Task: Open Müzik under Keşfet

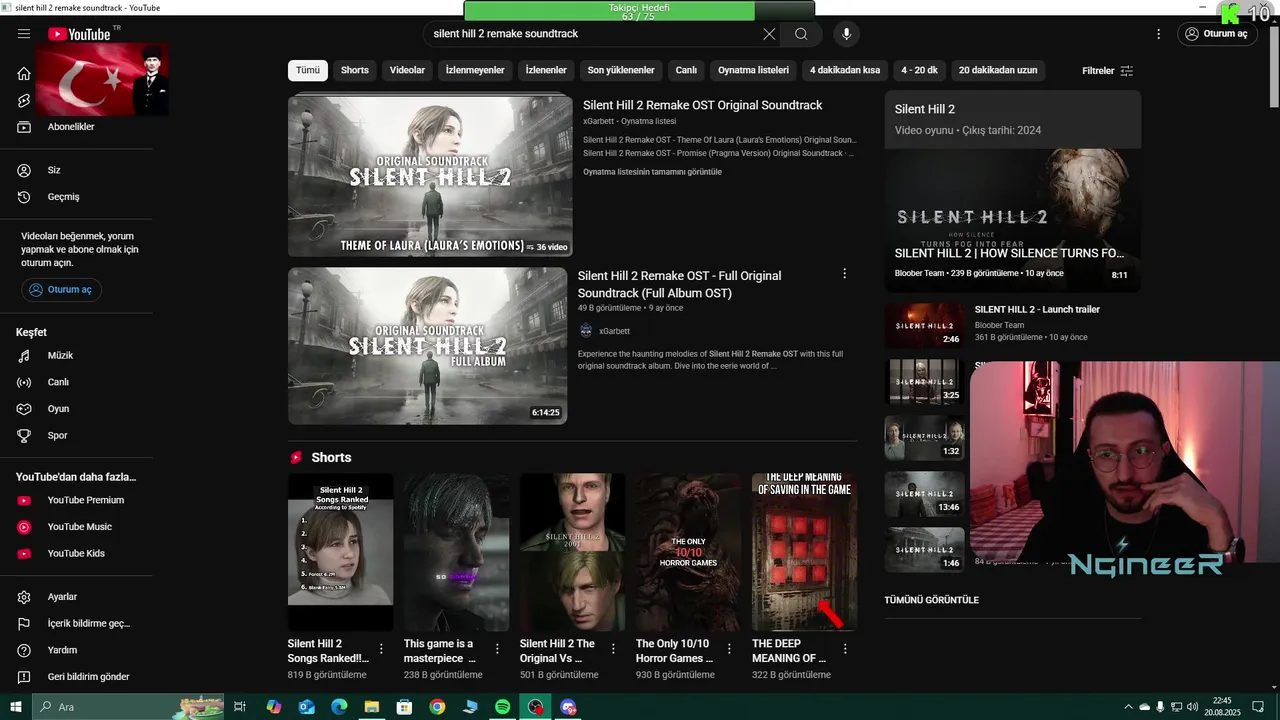Action: point(60,356)
